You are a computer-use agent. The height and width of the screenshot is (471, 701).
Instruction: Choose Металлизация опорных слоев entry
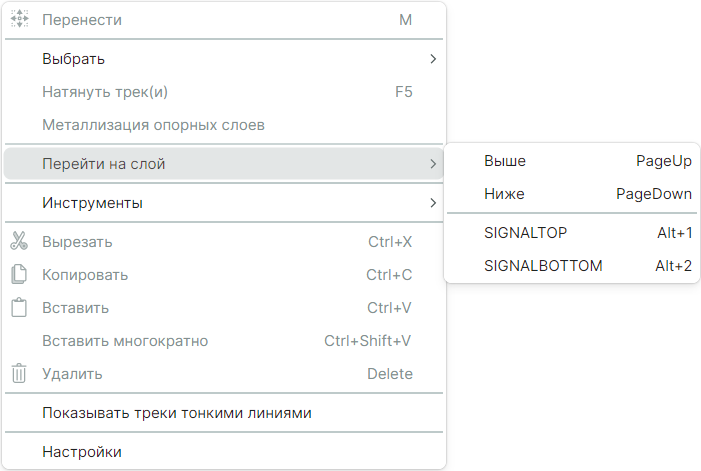point(153,125)
